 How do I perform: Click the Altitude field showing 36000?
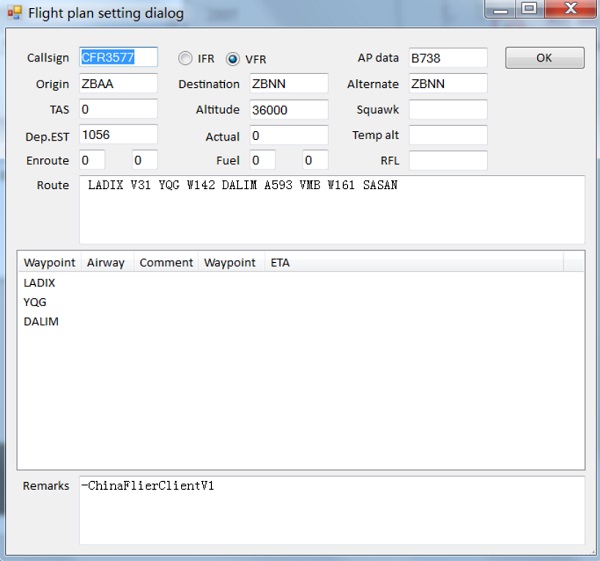pyautogui.click(x=289, y=110)
